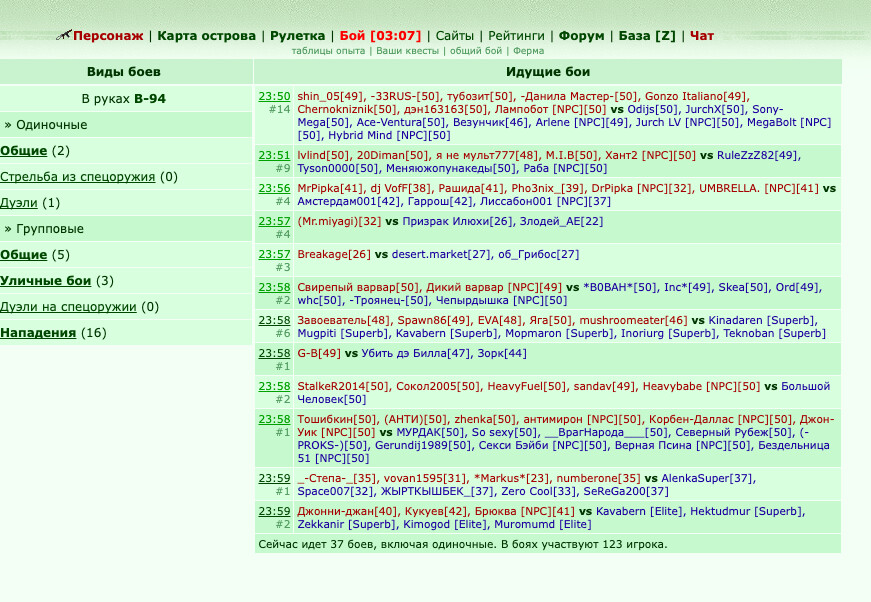Screen dimensions: 871x602
Task: Open Уличные бои list
Action: pos(45,280)
